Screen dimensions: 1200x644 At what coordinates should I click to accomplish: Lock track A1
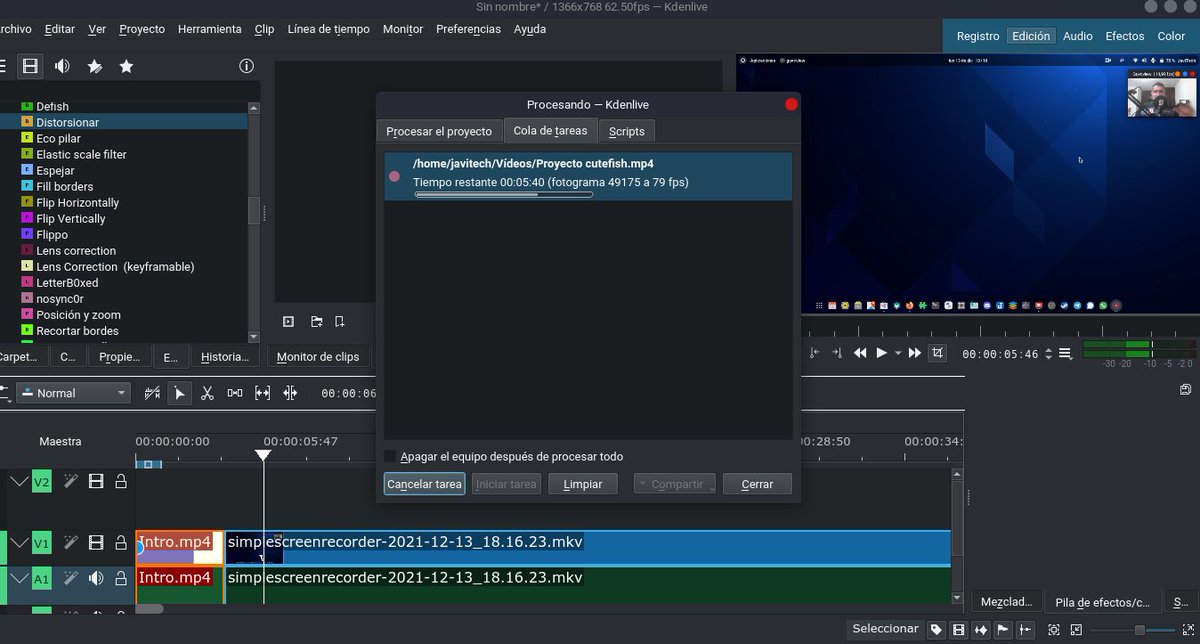(x=121, y=578)
